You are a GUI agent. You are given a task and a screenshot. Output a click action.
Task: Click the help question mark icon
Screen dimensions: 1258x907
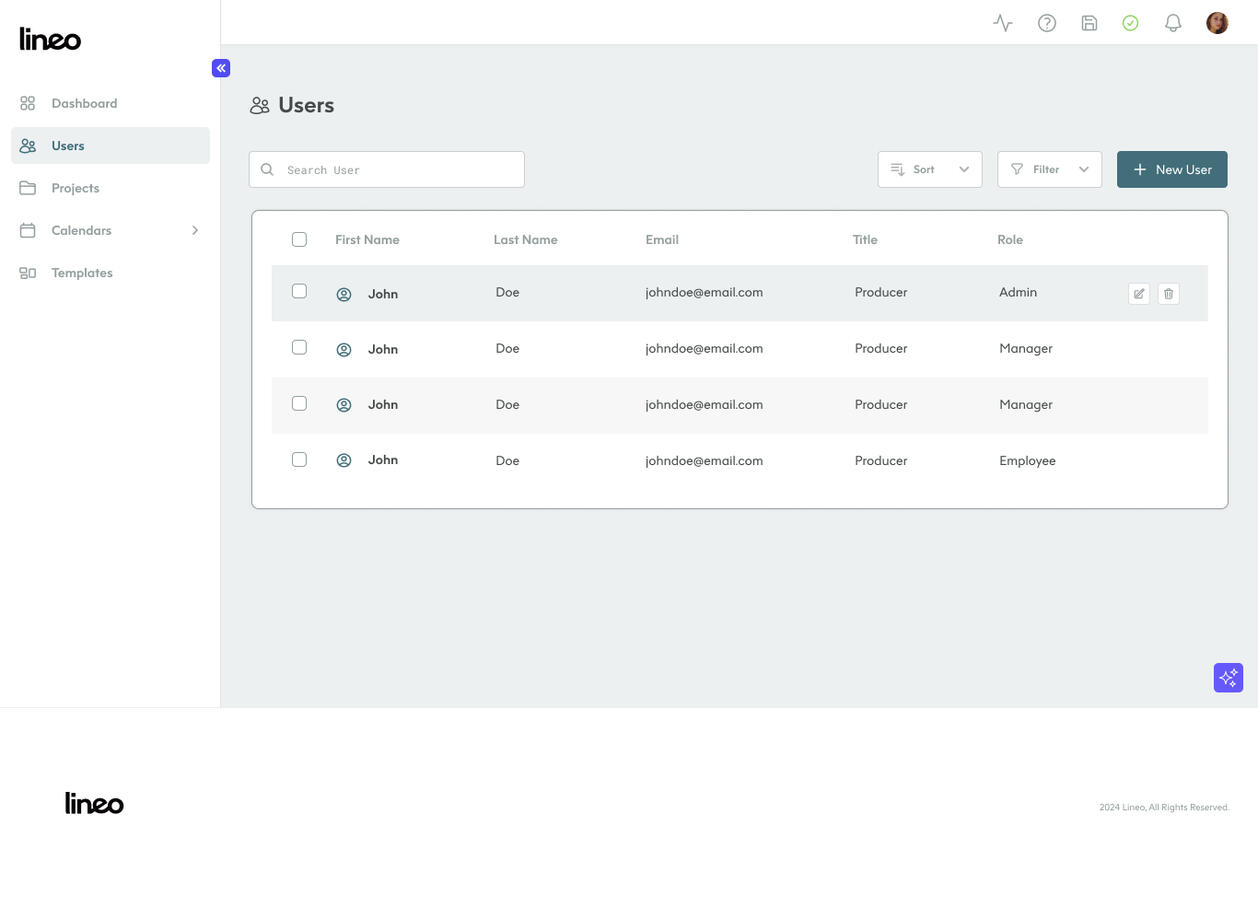tap(1047, 23)
